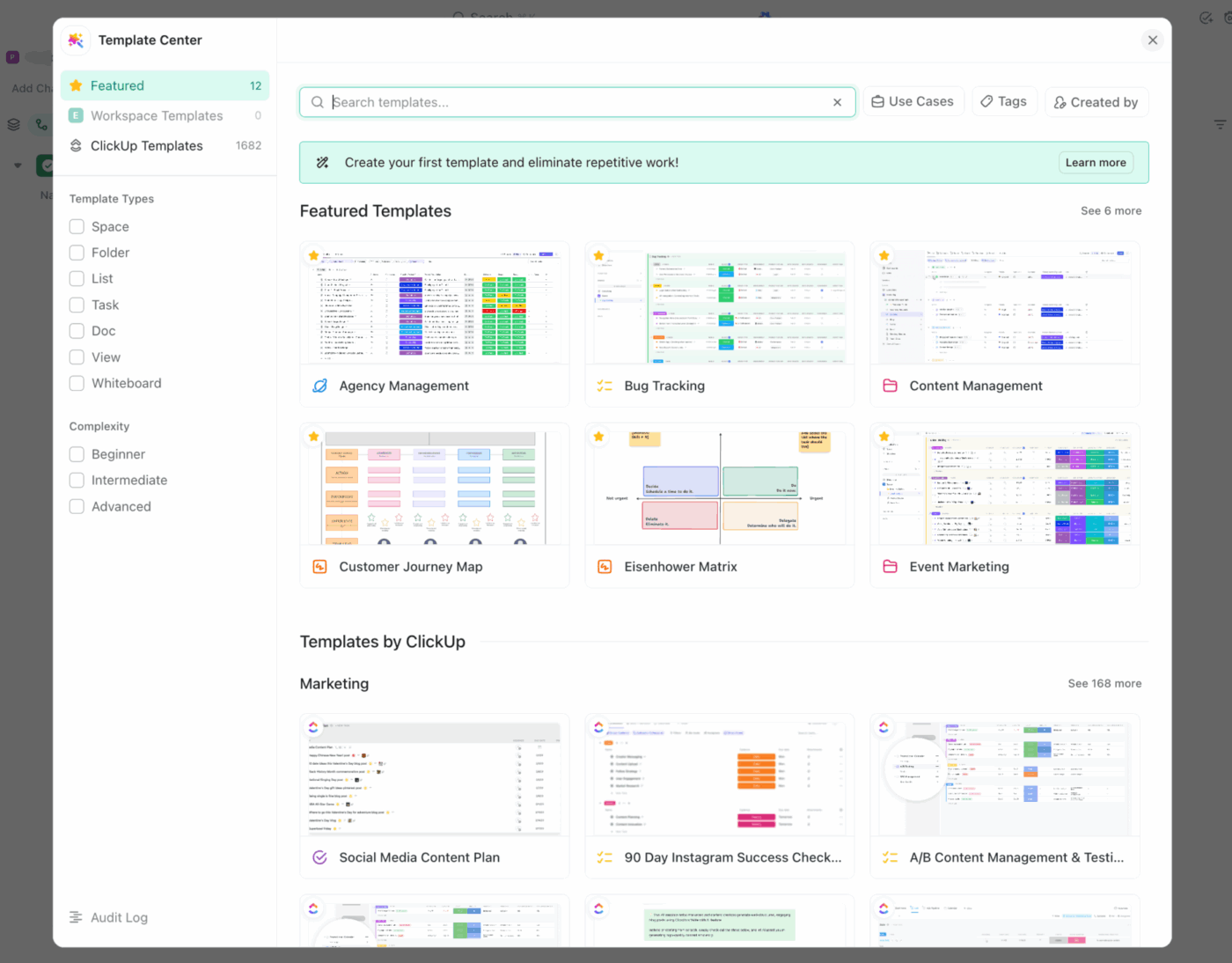
Task: Check the Whiteboard template type filter
Action: [x=77, y=383]
